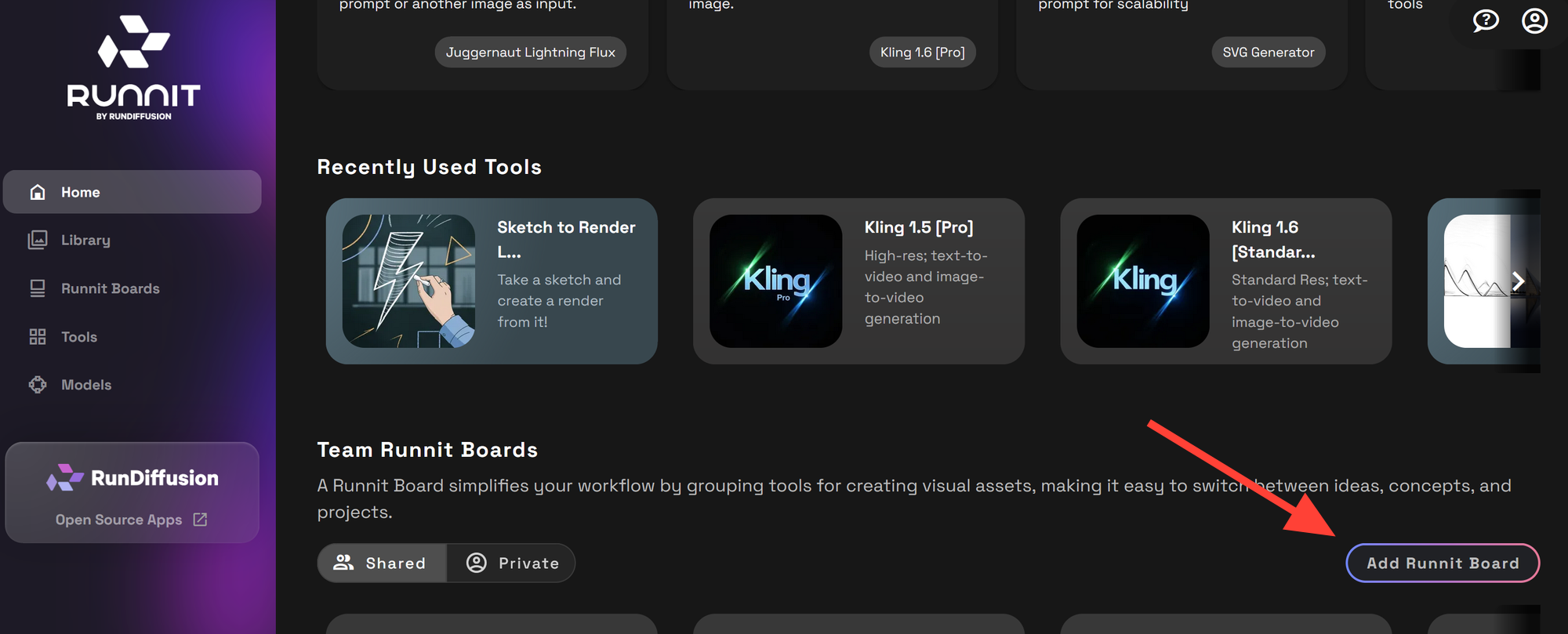Click the Kling 1.6 [Standar... title
Viewport: 1568px width, 634px height.
(x=1273, y=240)
